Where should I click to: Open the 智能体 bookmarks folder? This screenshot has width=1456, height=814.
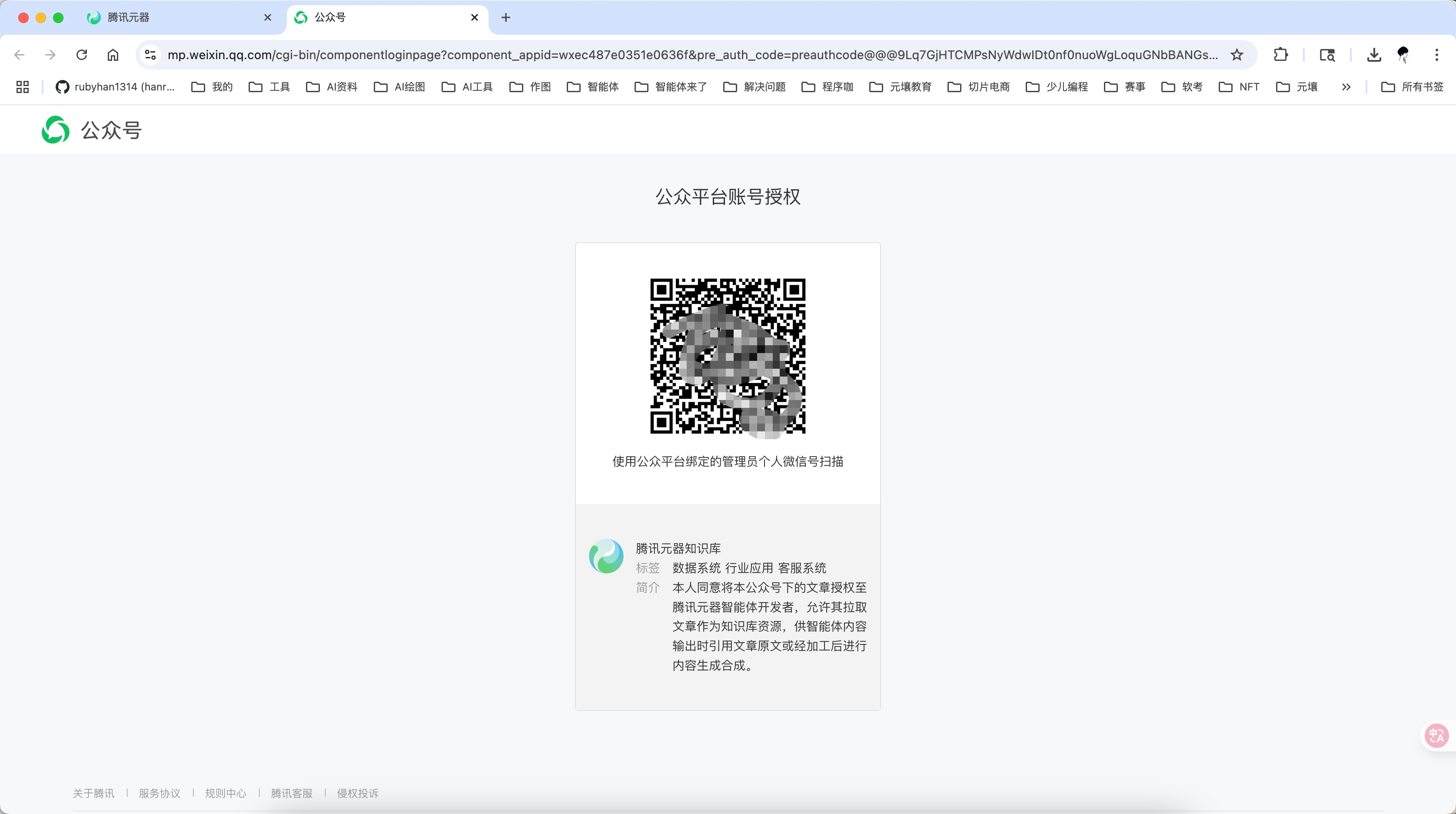[592, 87]
